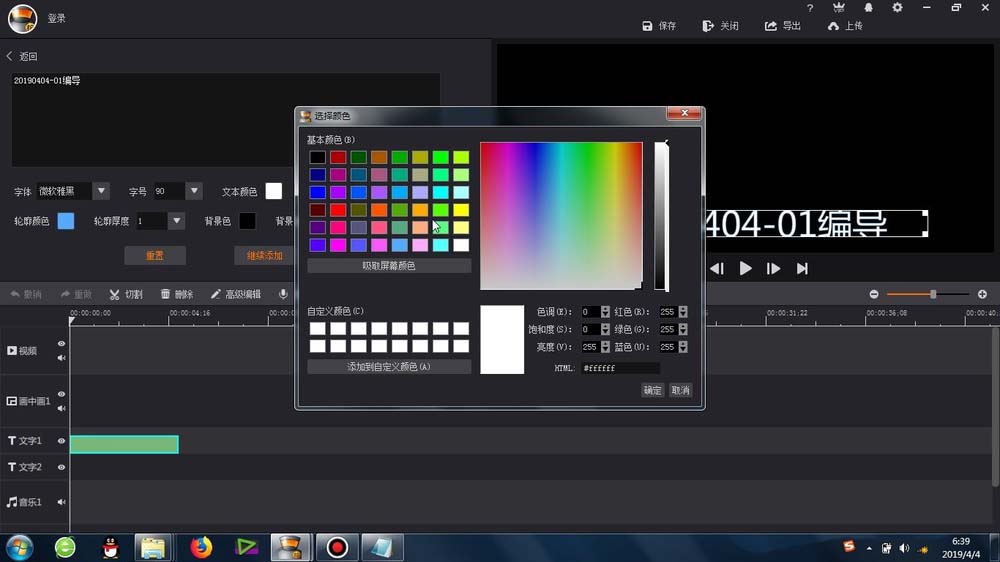Select the black basic color swatch
The width and height of the screenshot is (1000, 562).
(x=318, y=157)
